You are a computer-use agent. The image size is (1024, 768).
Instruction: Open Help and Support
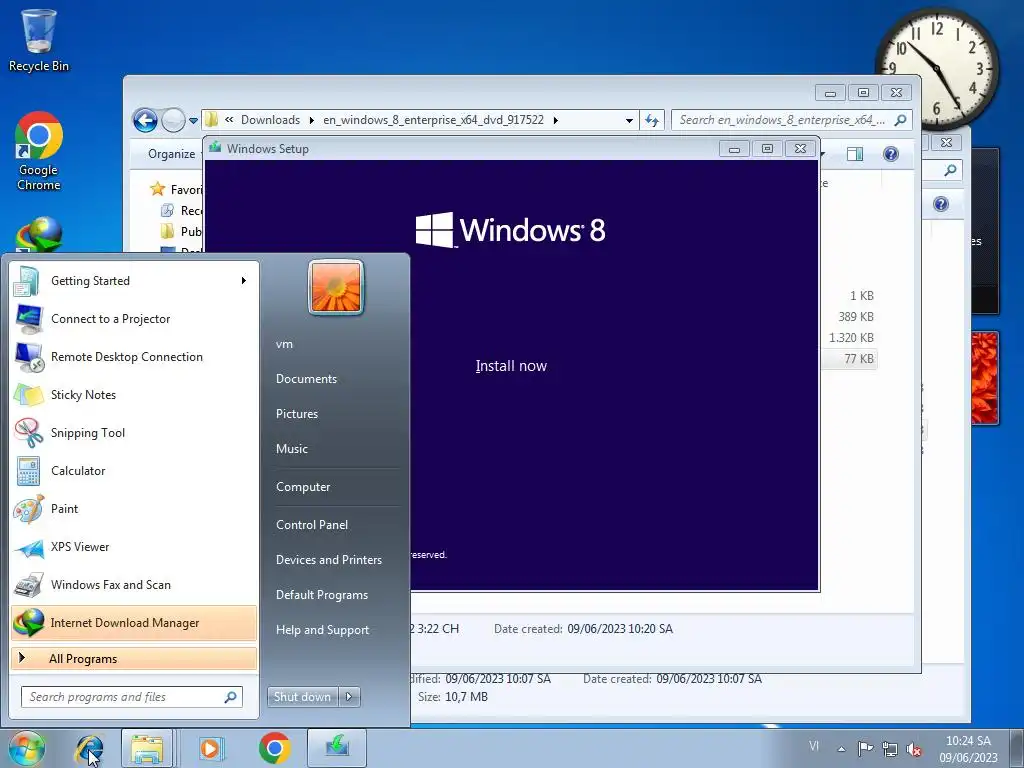323,630
